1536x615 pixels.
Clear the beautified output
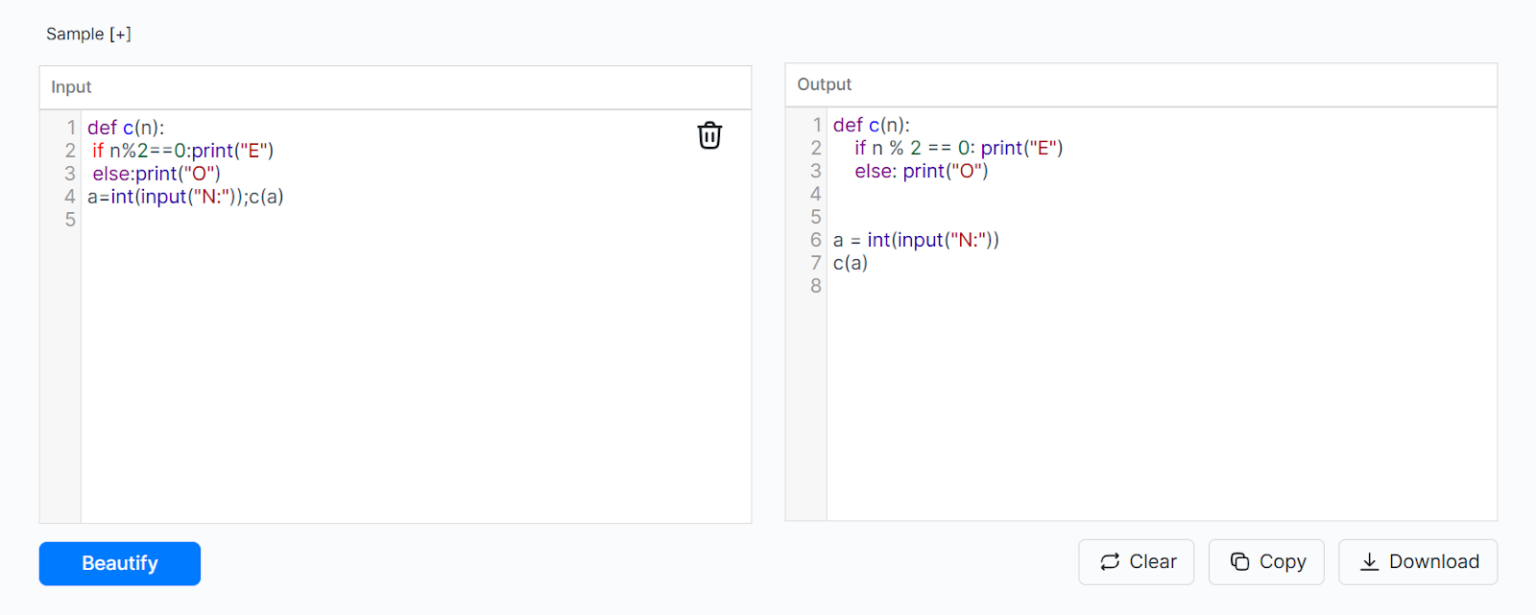1136,561
